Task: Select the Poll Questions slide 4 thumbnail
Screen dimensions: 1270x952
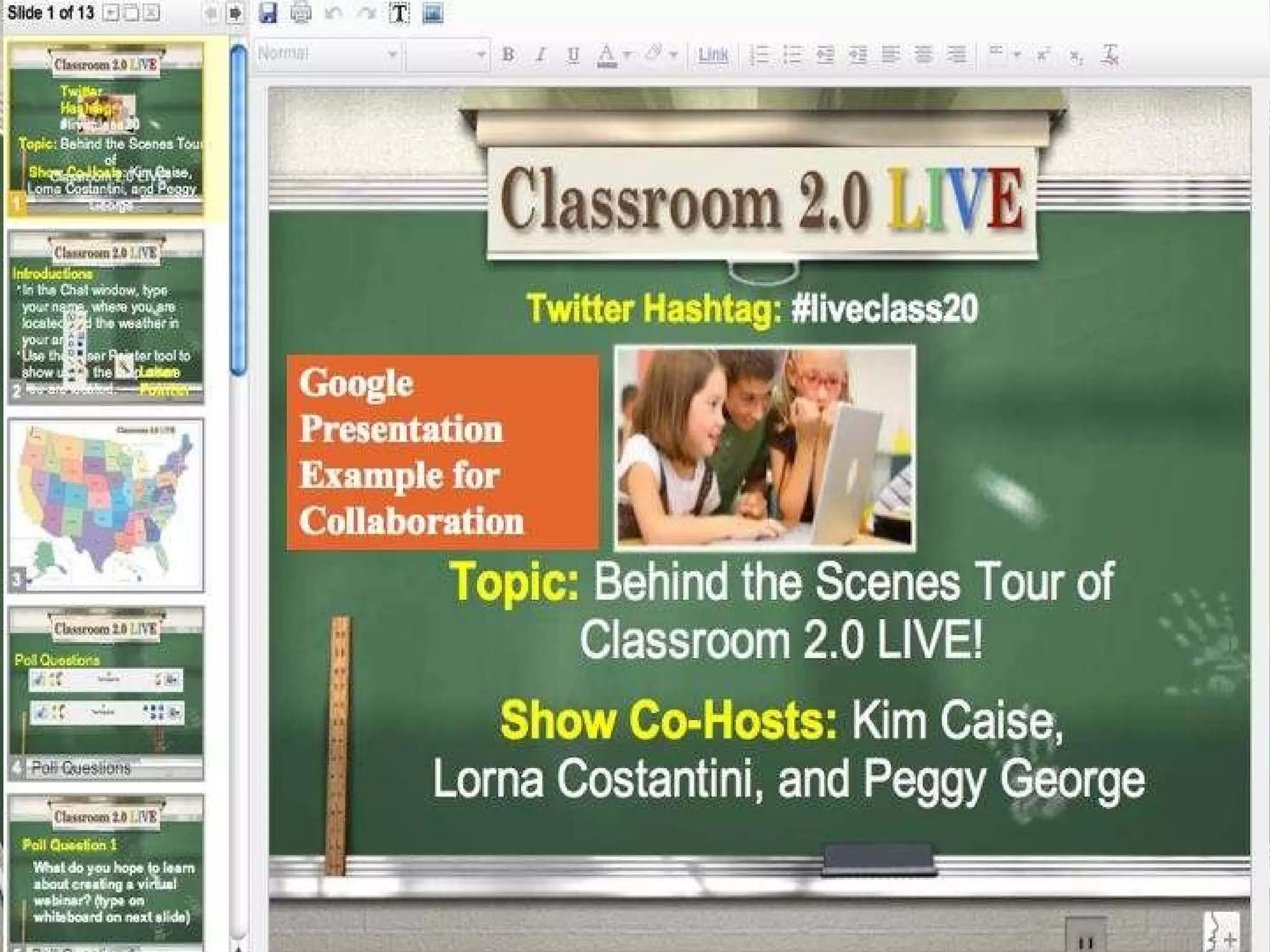Action: point(105,693)
